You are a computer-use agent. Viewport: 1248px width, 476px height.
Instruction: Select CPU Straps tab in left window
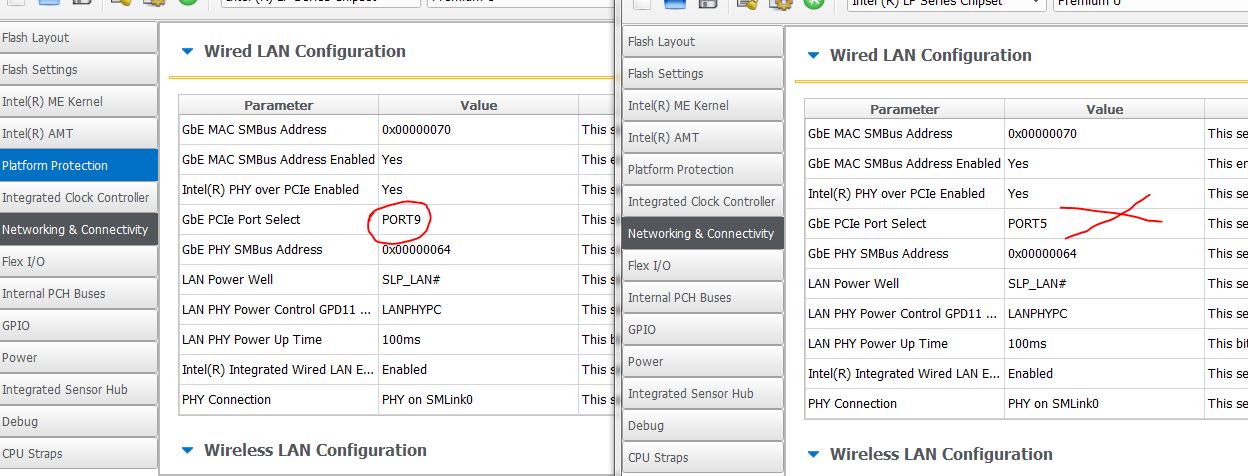[78, 453]
